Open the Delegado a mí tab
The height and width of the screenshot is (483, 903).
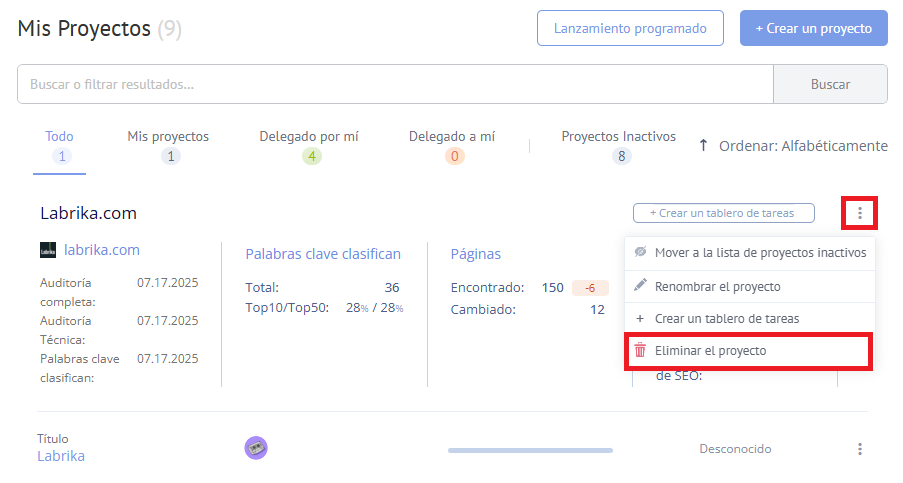tap(452, 146)
